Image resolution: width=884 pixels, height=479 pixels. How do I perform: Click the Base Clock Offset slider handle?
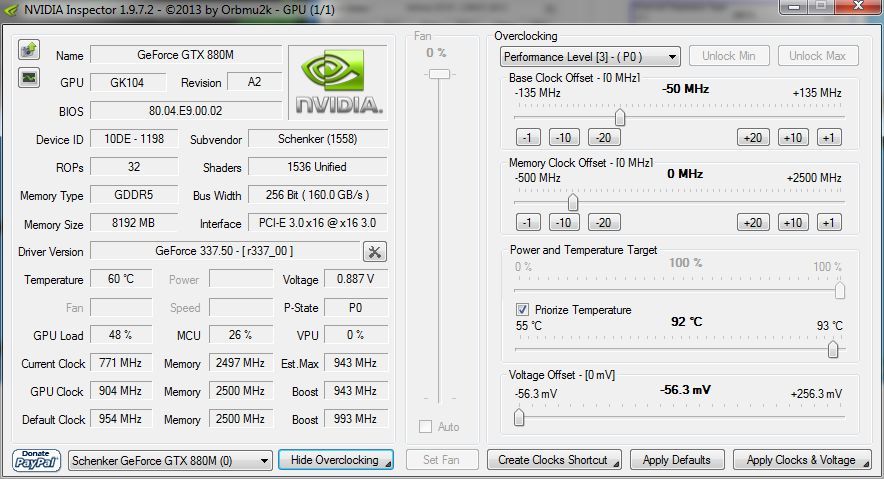point(620,117)
